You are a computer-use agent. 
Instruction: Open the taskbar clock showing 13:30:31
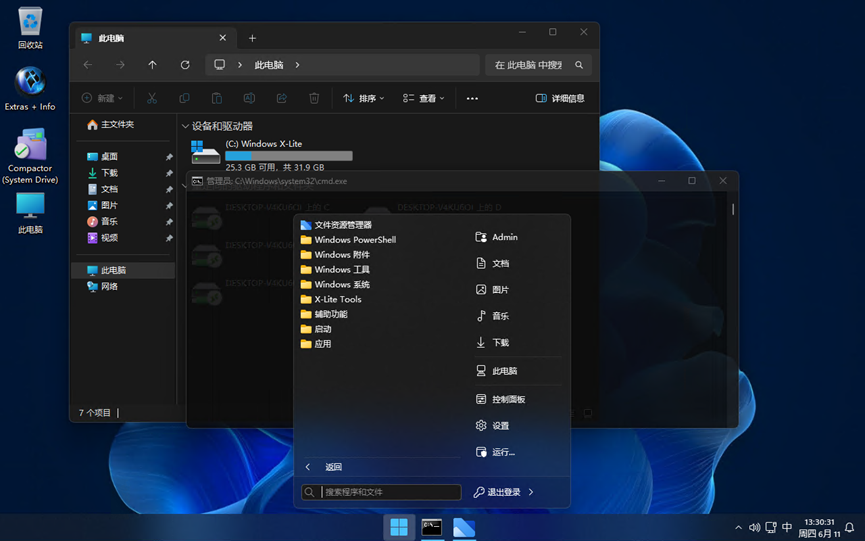tap(819, 528)
